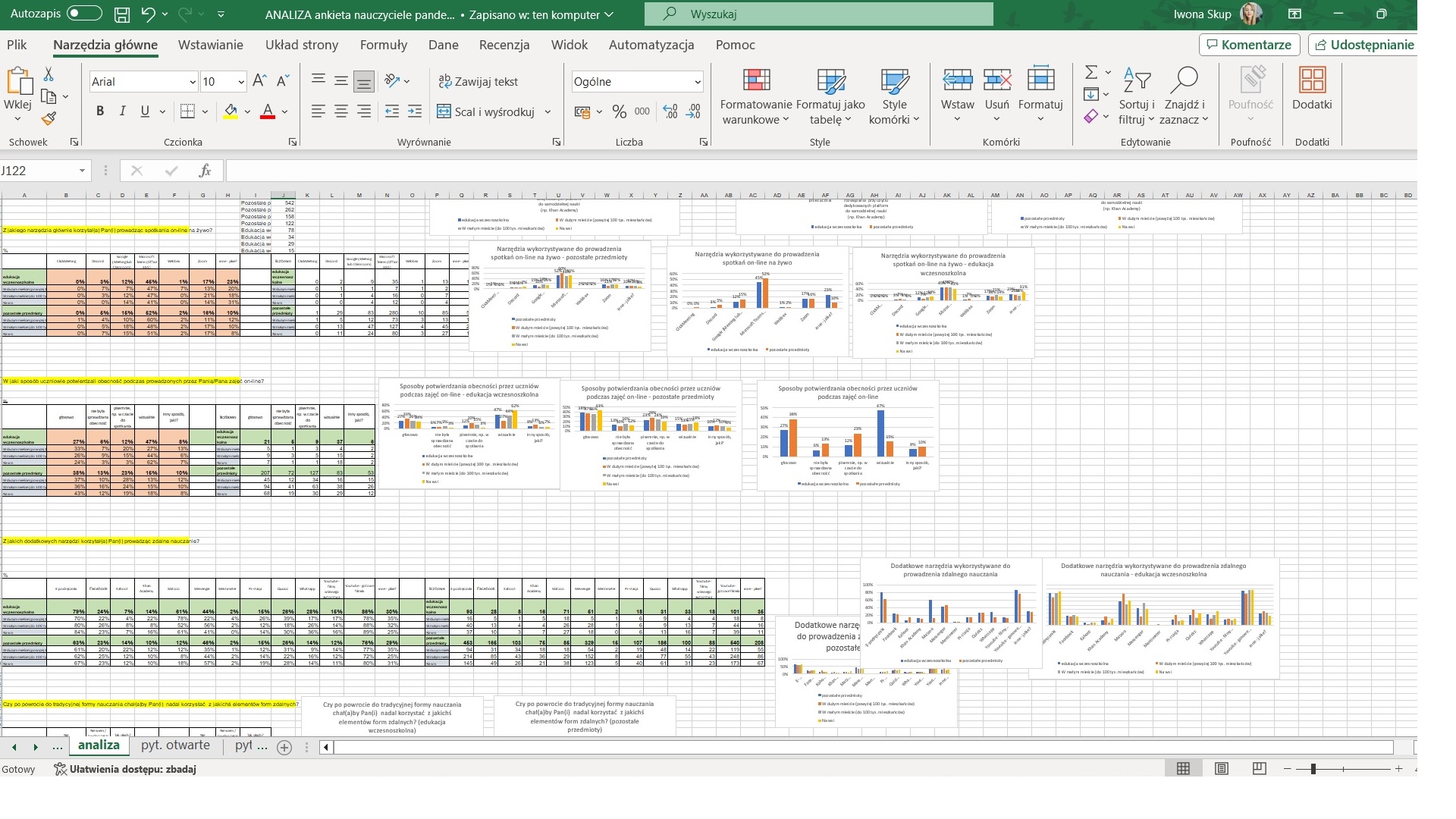Screen dimensions: 1456x819
Task: Switch to Page Layout view
Action: click(1221, 769)
